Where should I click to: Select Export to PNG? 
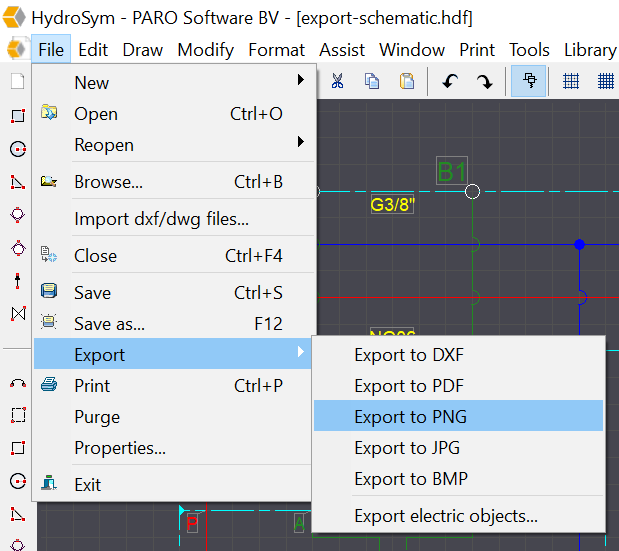coord(458,416)
